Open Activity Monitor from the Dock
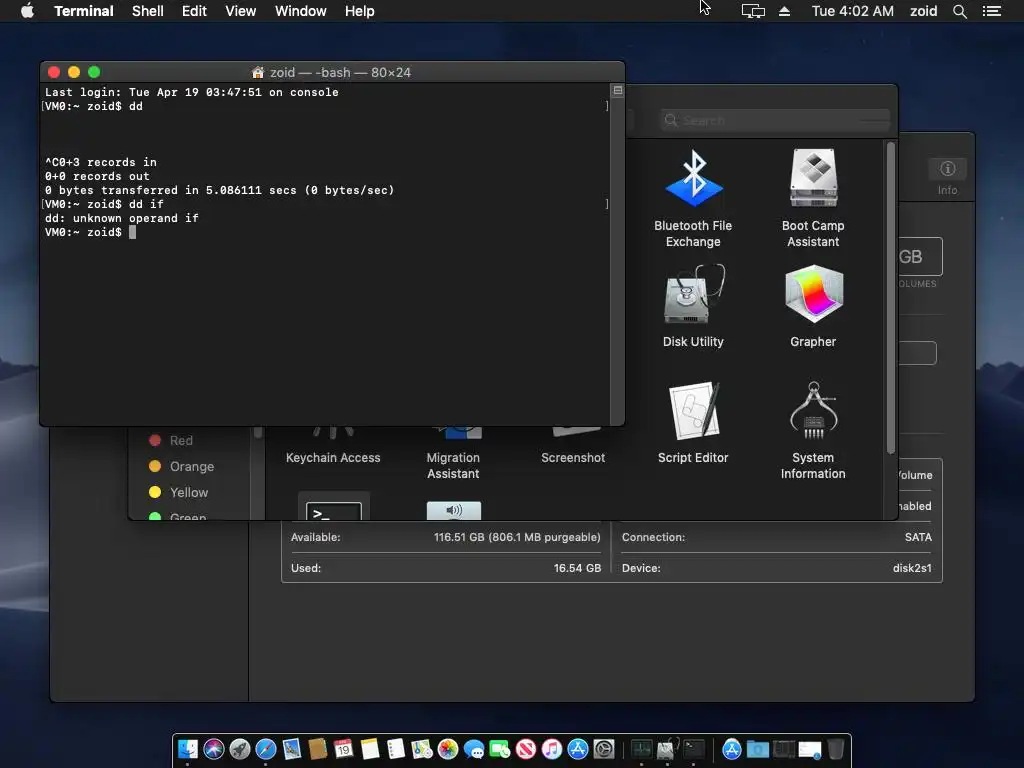The width and height of the screenshot is (1024, 768). click(x=641, y=749)
